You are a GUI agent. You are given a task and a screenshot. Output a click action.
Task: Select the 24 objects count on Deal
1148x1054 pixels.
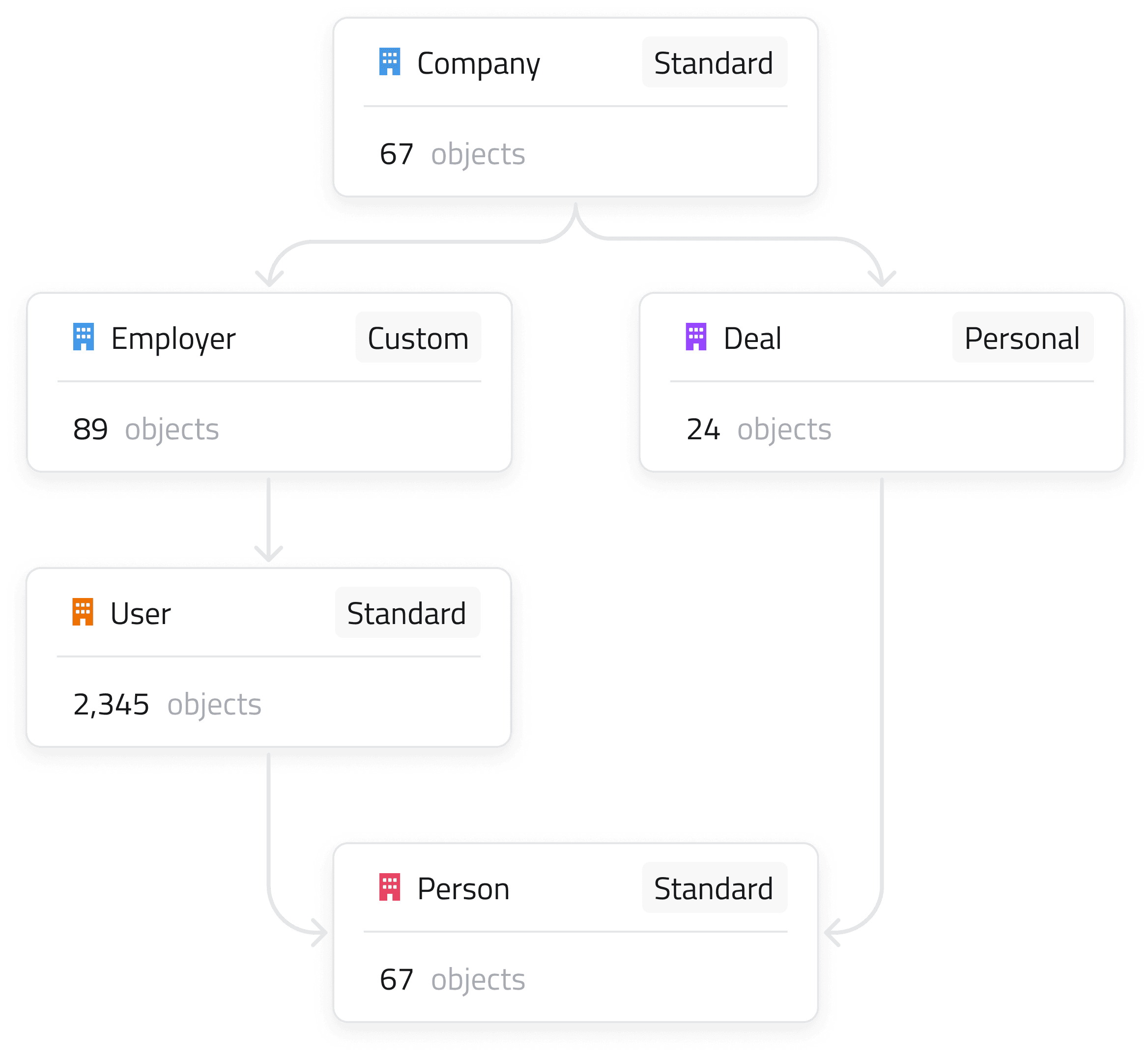tap(758, 429)
